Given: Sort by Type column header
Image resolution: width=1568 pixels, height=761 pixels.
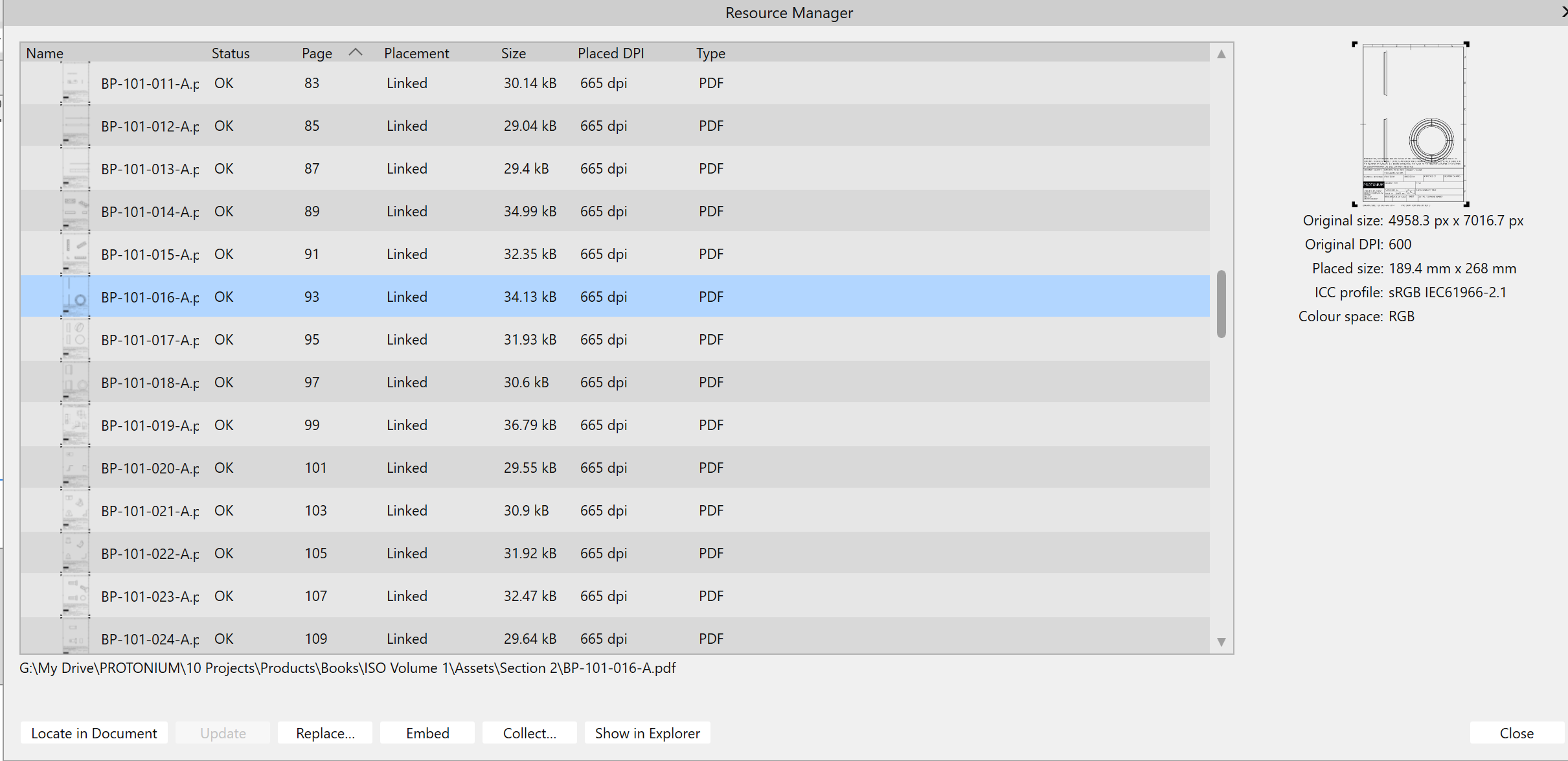Looking at the screenshot, I should tap(710, 53).
